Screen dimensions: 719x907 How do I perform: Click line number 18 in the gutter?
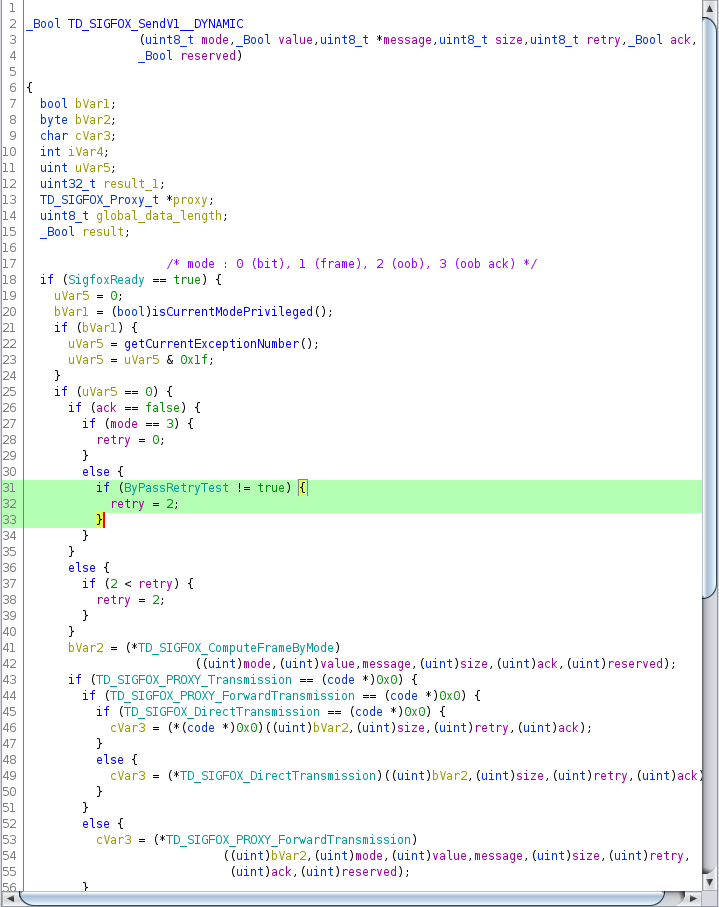9,280
